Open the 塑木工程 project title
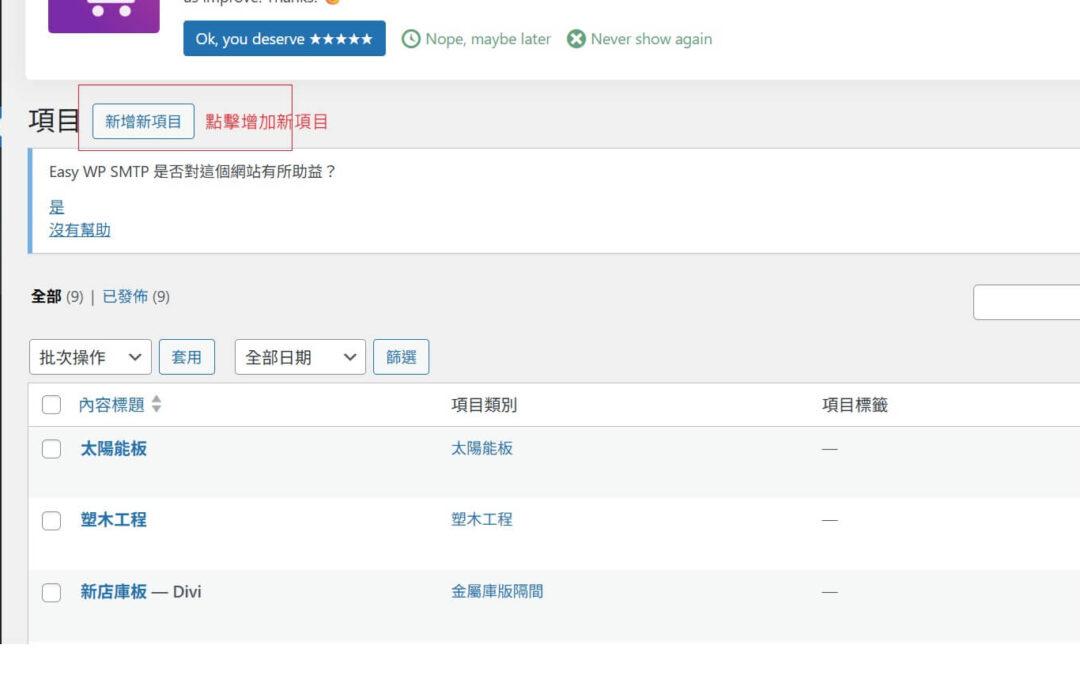Viewport: 1080px width, 675px height. click(114, 519)
